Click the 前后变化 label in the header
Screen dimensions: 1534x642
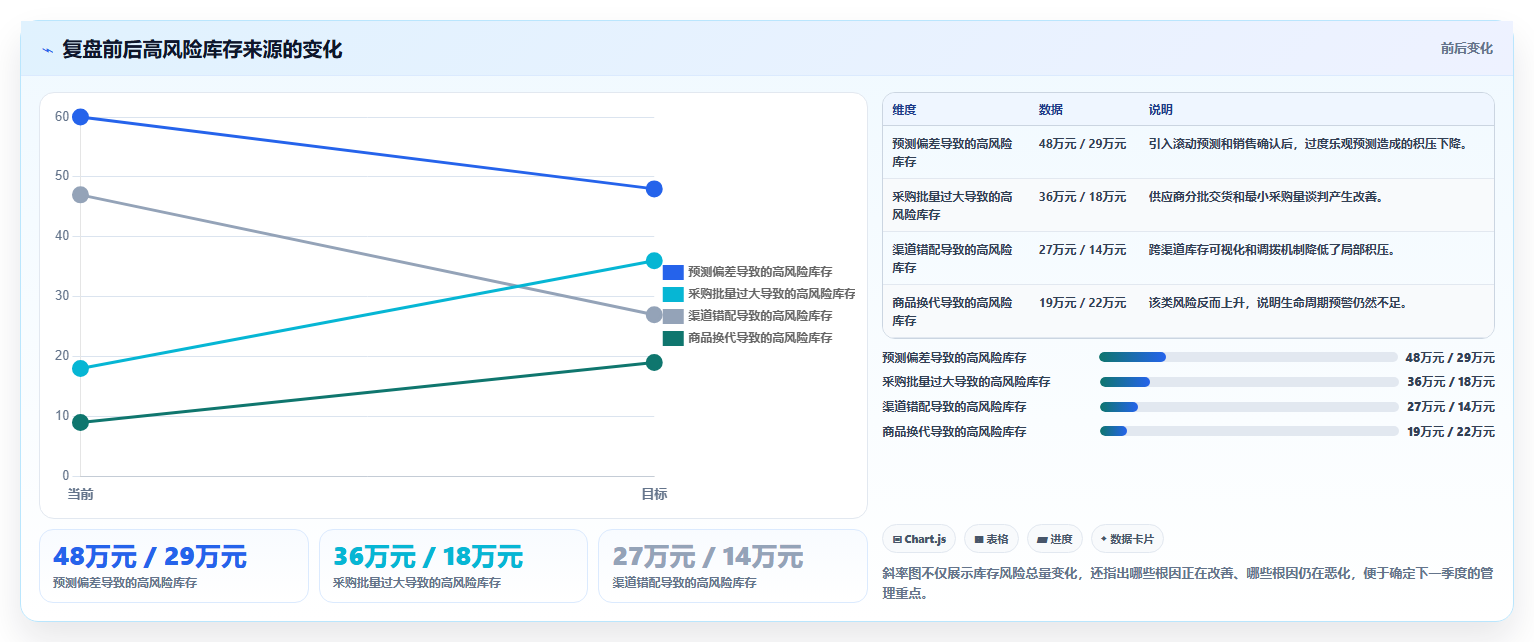coord(1466,48)
